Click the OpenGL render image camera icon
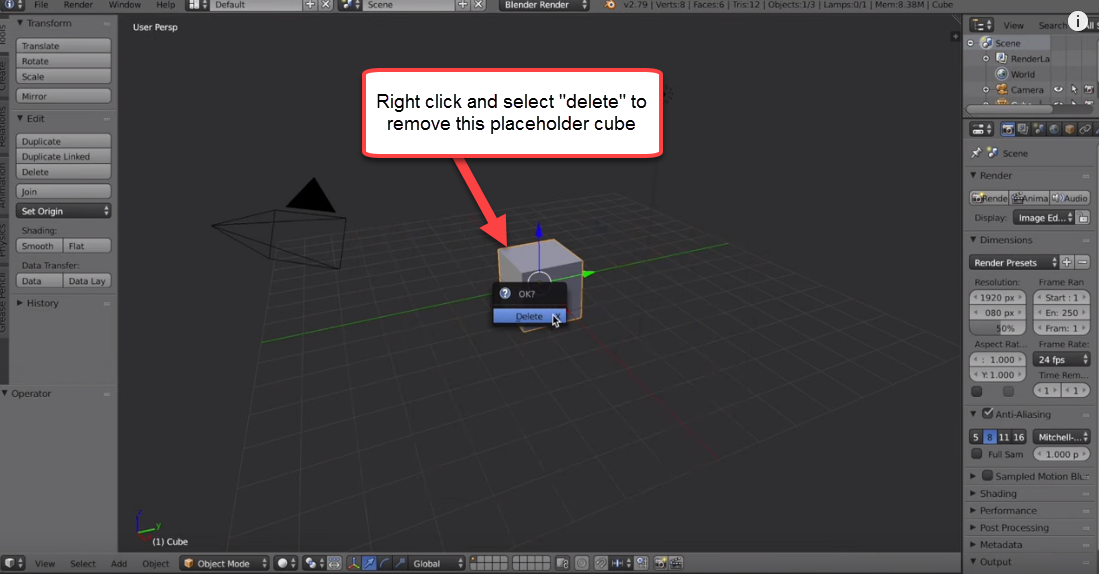1099x574 pixels. (x=660, y=563)
